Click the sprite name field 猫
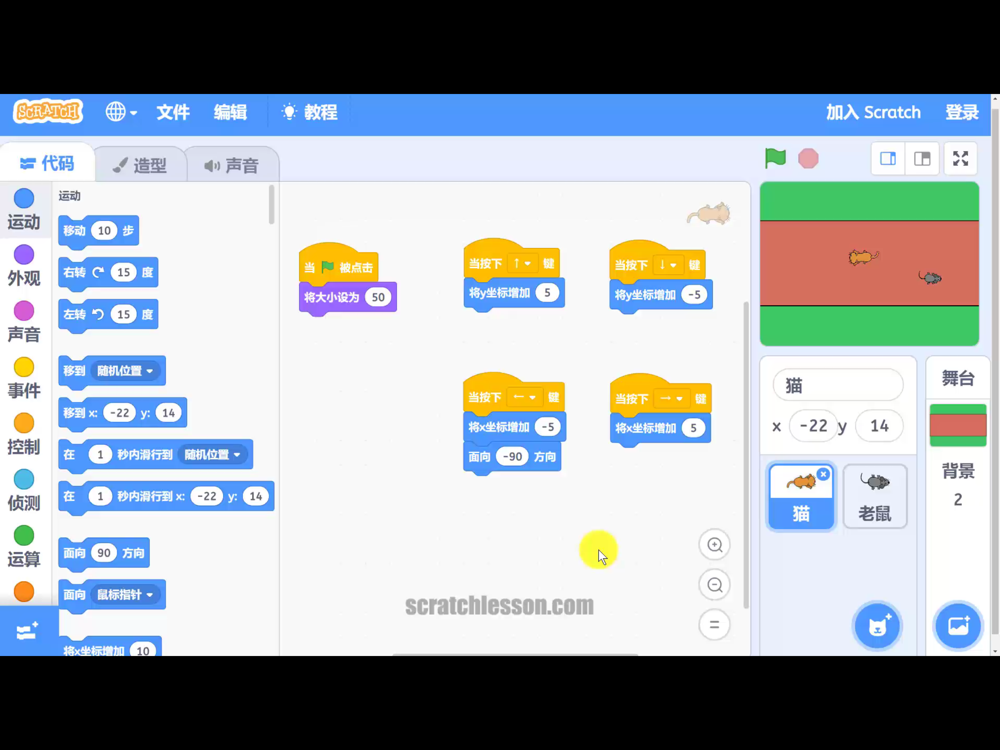The height and width of the screenshot is (750, 1000). [x=837, y=385]
